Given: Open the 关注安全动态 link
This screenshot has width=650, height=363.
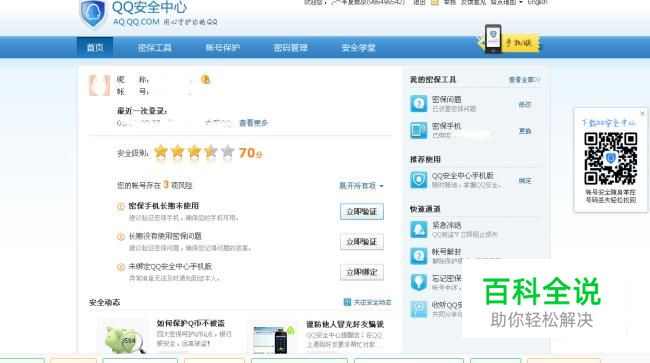Looking at the screenshot, I should pos(372,302).
